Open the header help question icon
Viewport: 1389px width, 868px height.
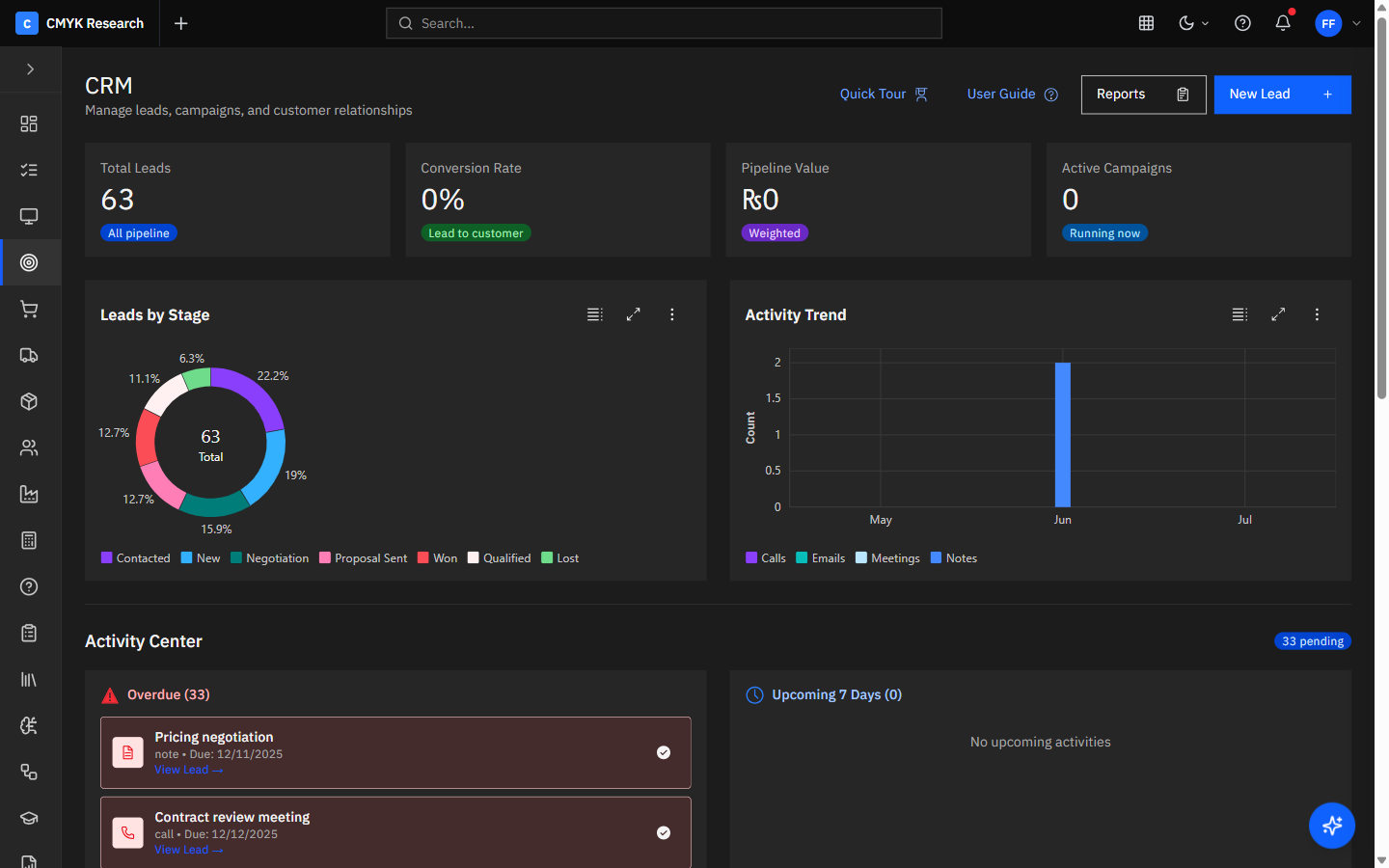(x=1242, y=23)
